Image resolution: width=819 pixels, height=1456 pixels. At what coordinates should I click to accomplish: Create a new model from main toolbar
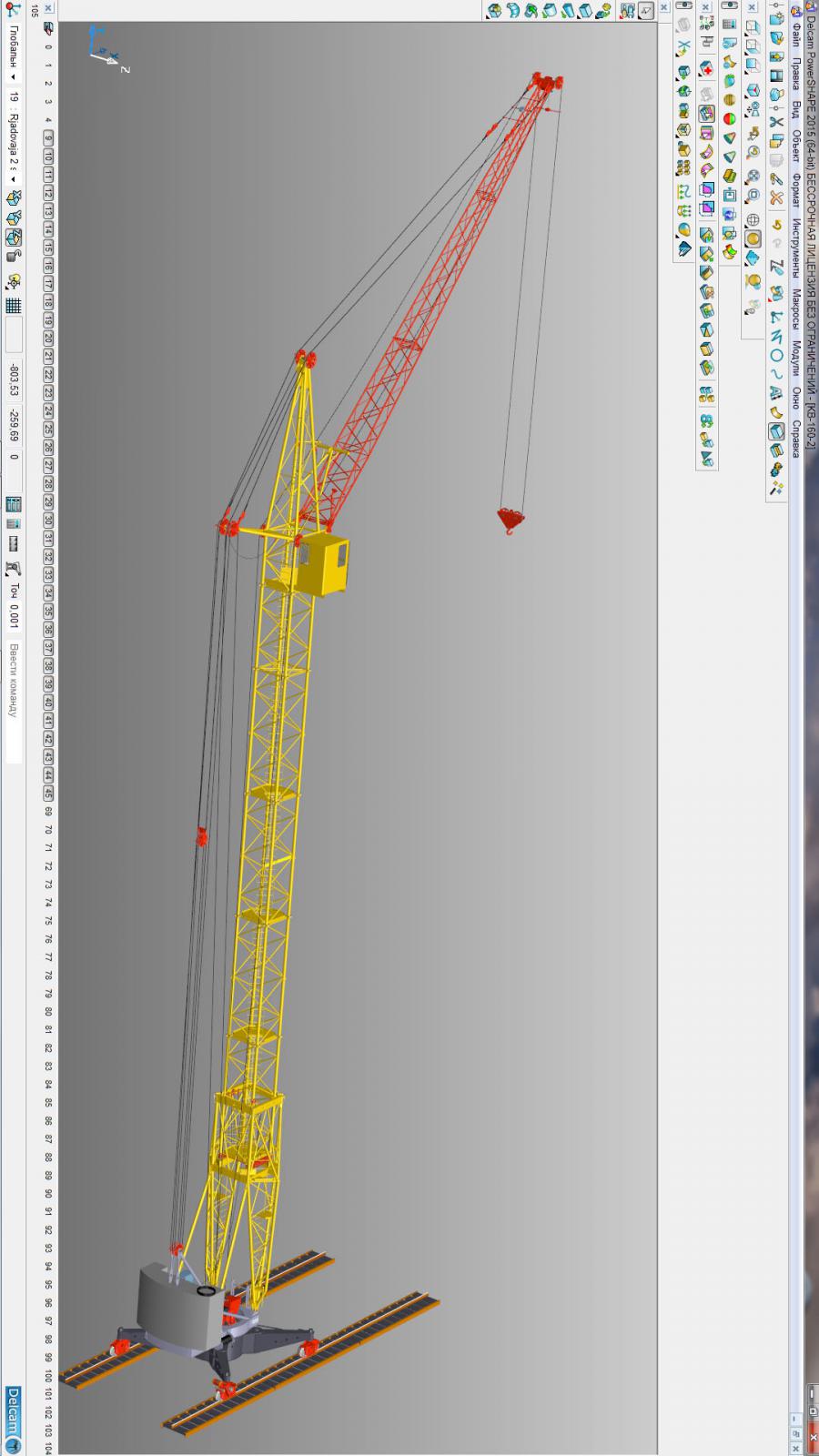click(x=776, y=19)
